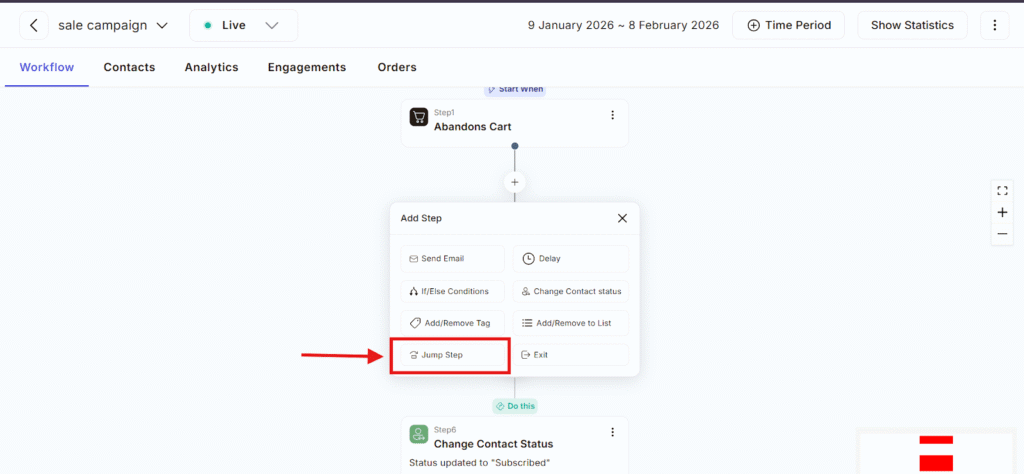The image size is (1024, 474).
Task: Switch to the Analytics tab
Action: [x=211, y=67]
